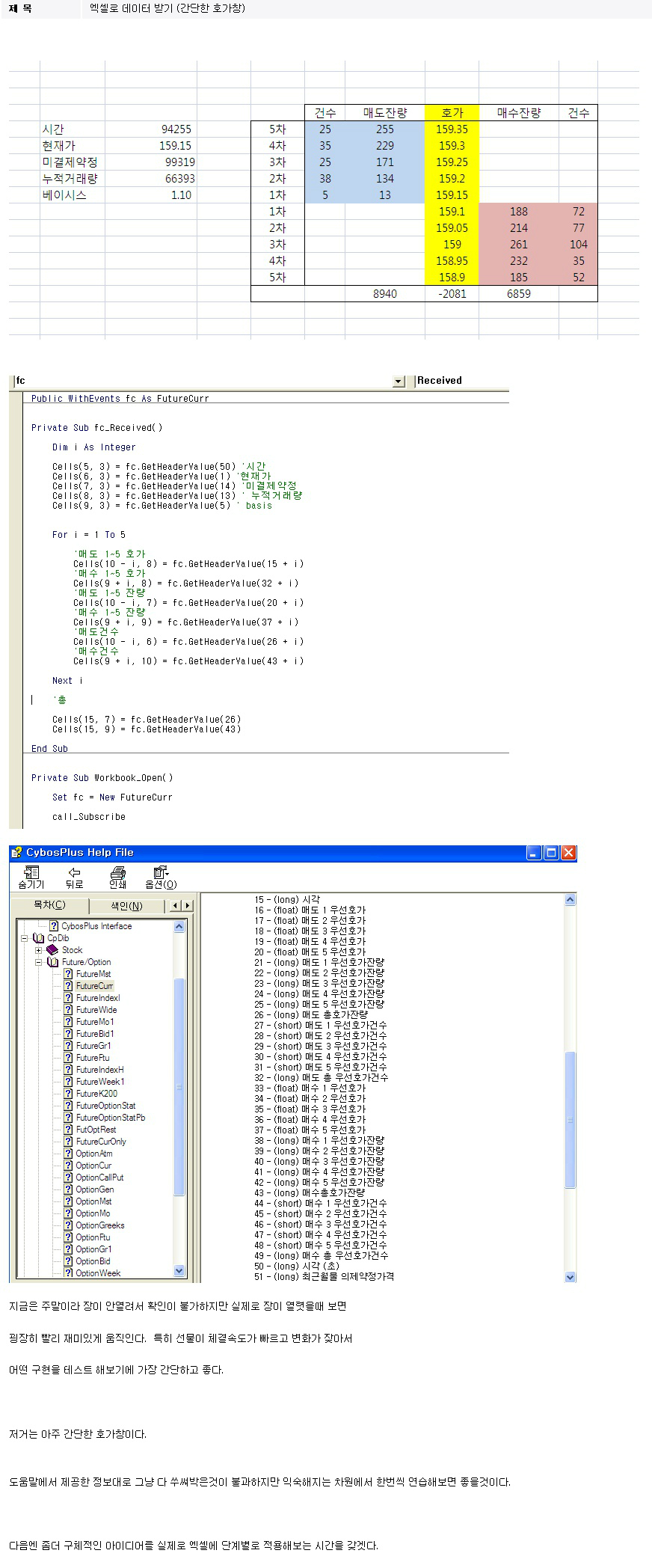
Task: Click the 숨기기 (Hide) toolbar icon
Action: (31, 872)
